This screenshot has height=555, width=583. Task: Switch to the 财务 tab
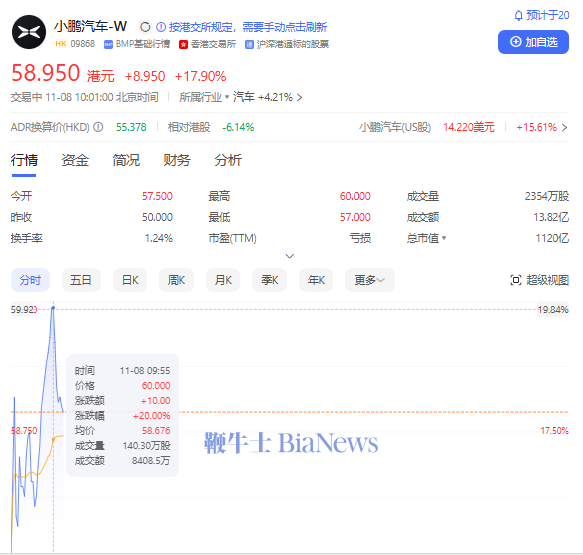(x=177, y=160)
